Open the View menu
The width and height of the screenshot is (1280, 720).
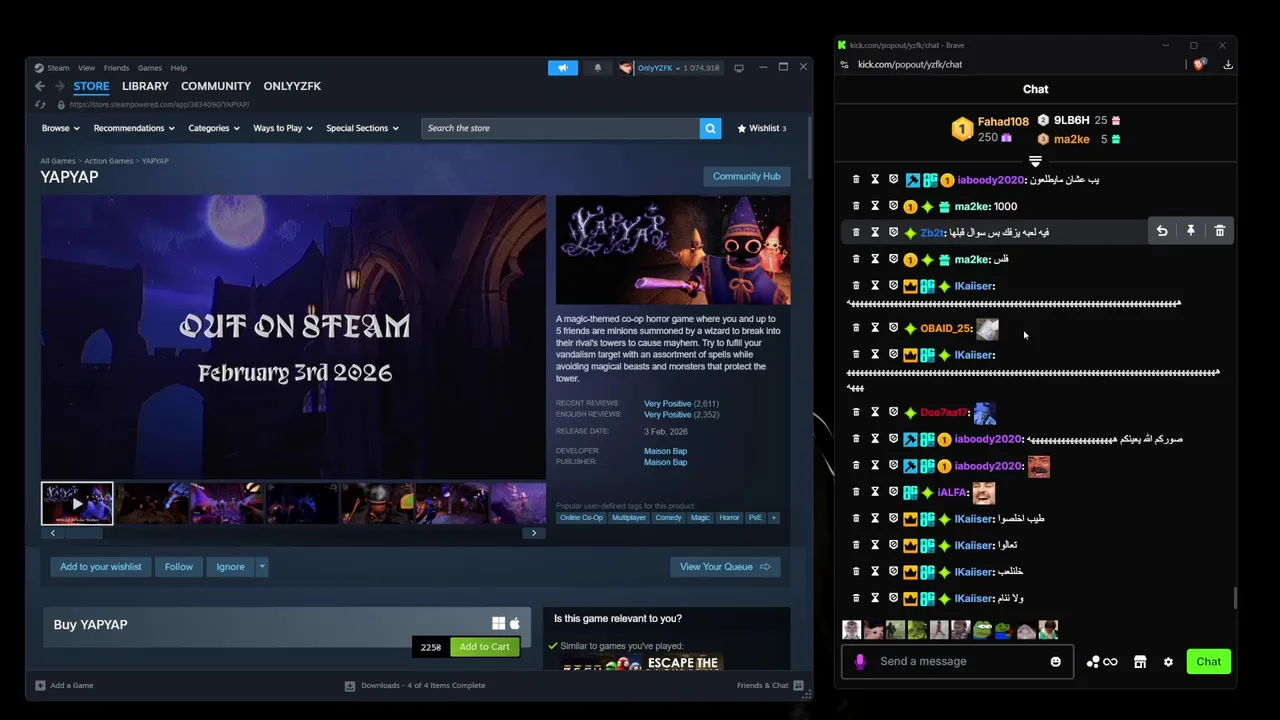point(86,68)
